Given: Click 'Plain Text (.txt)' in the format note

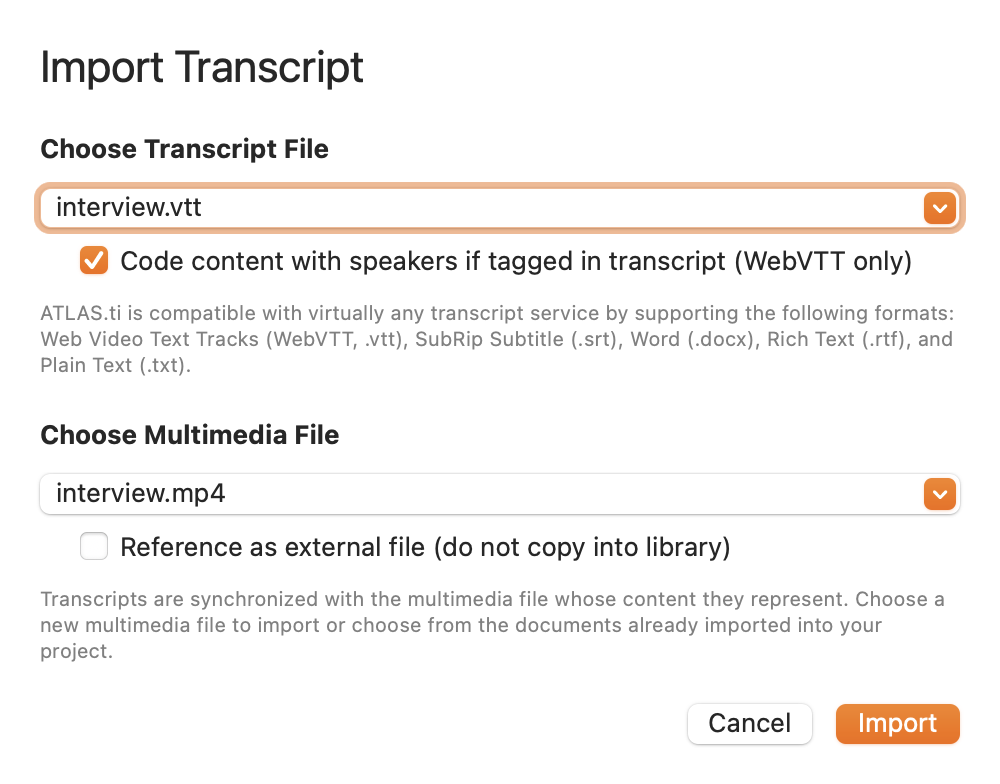Looking at the screenshot, I should pyautogui.click(x=116, y=365).
